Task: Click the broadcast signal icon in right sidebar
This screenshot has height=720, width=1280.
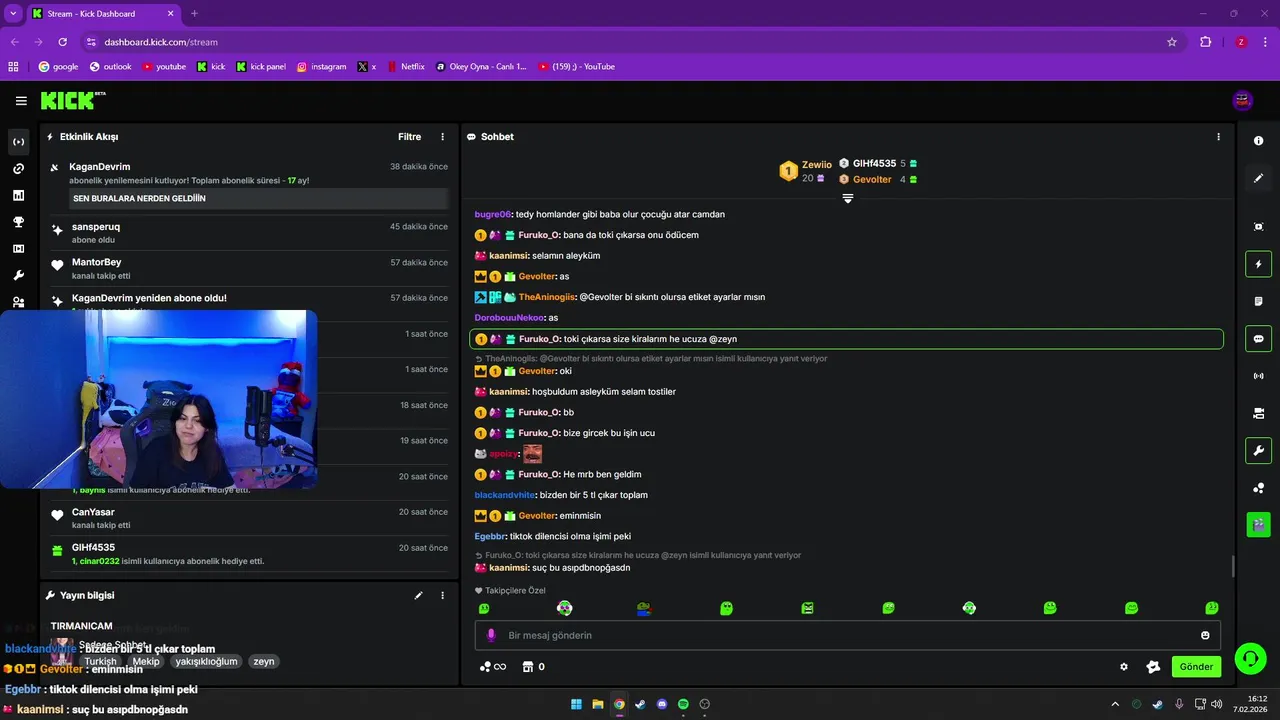Action: pyautogui.click(x=1258, y=376)
